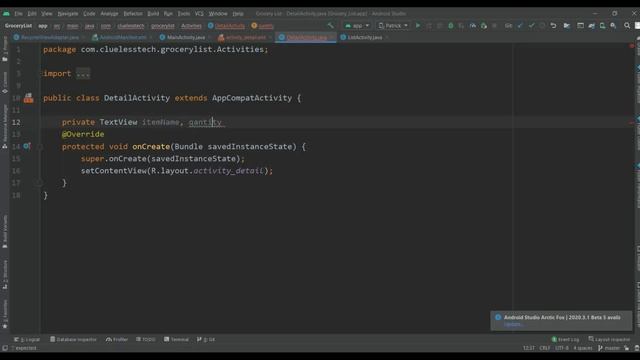Viewport: 640px width, 360px height.
Task: Open the VCS menu
Action: 199,13
